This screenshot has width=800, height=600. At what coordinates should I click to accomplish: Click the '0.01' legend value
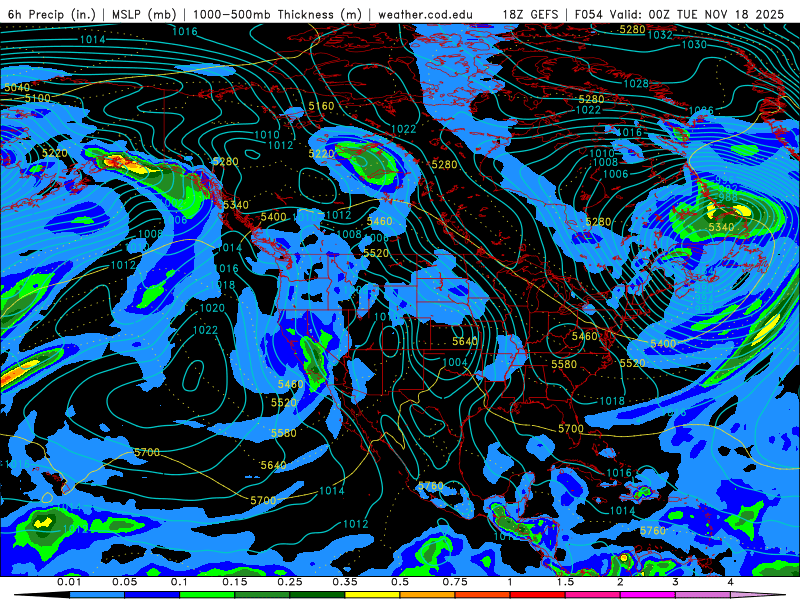(69, 582)
